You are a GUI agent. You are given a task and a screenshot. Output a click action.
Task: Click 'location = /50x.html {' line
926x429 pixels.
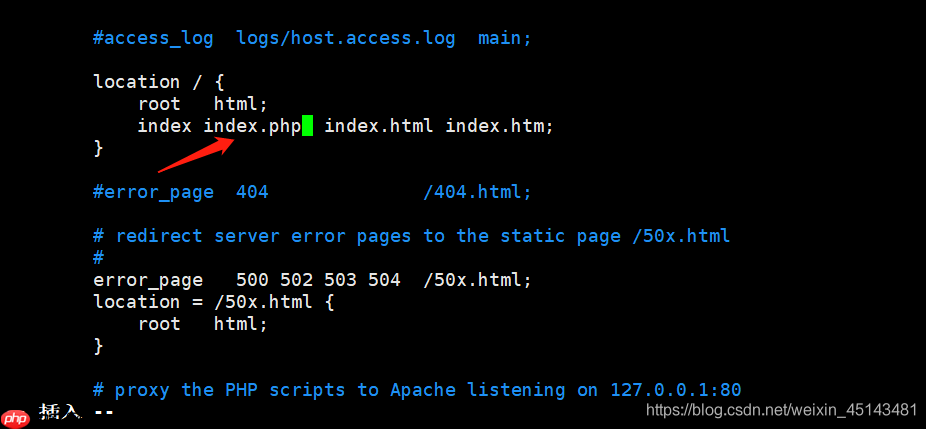point(214,302)
